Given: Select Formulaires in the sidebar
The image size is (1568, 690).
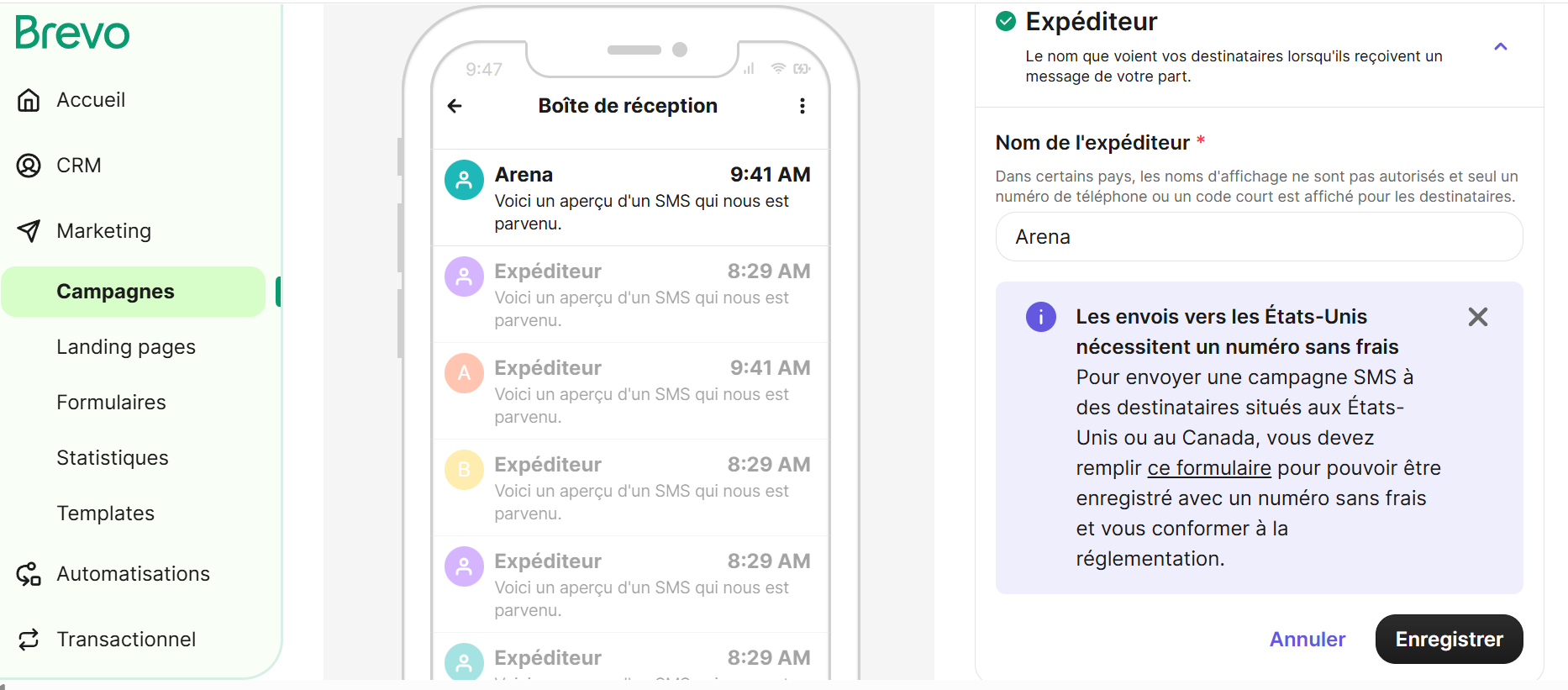Looking at the screenshot, I should click(111, 403).
